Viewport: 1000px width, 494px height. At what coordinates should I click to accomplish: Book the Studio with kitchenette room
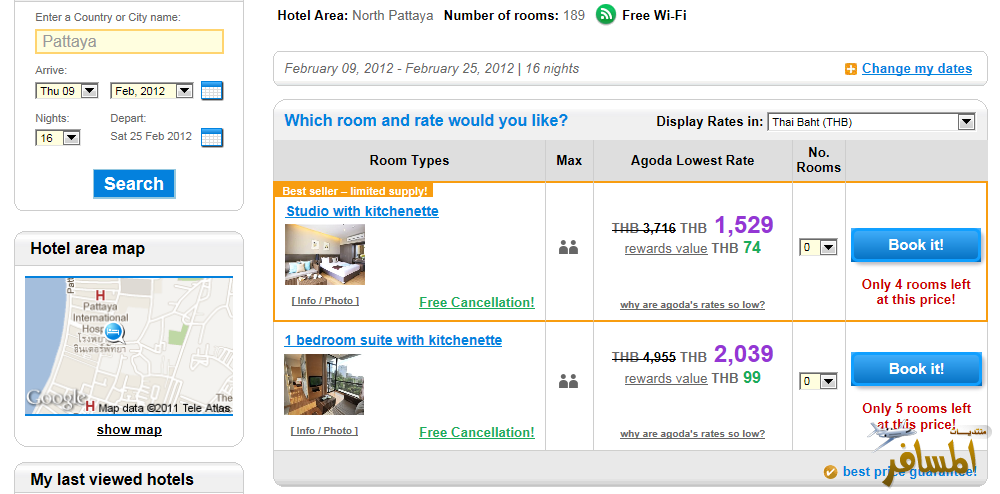click(x=916, y=245)
